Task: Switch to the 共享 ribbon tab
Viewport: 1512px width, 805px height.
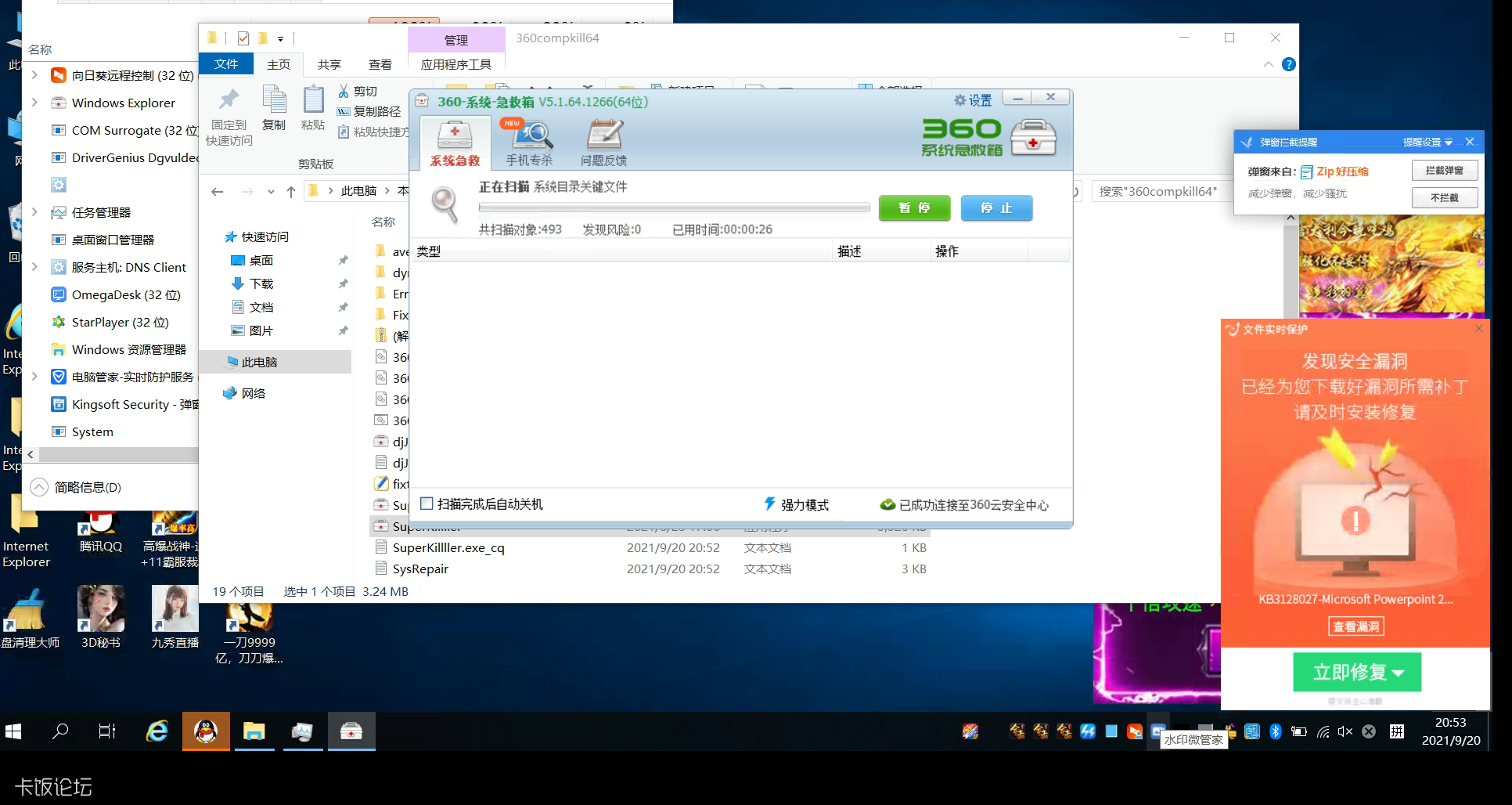Action: point(329,64)
